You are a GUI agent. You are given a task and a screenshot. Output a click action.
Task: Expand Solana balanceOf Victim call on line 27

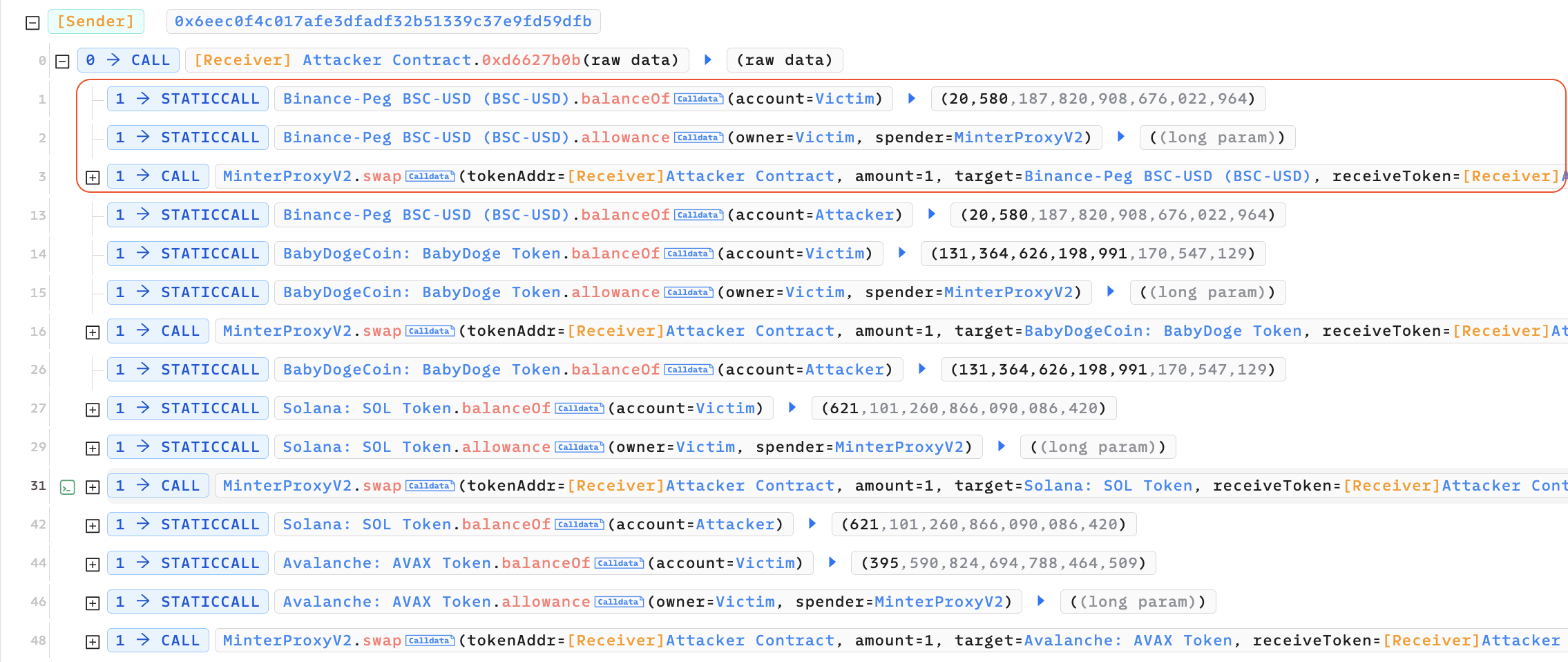[93, 410]
